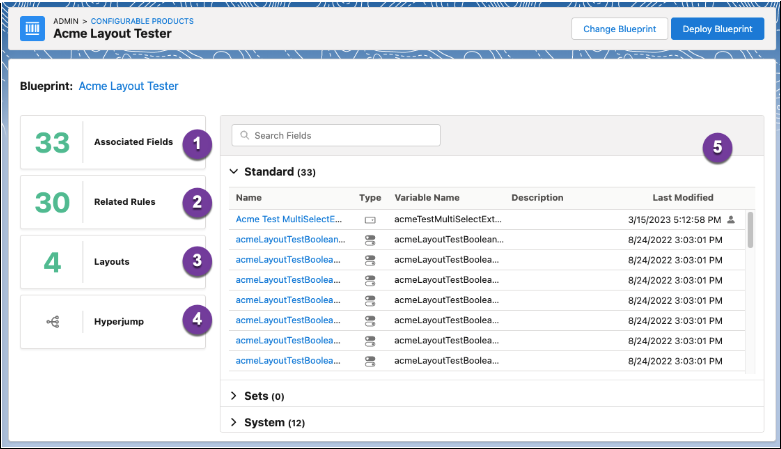
Task: Sort by the Name column header
Action: point(249,198)
